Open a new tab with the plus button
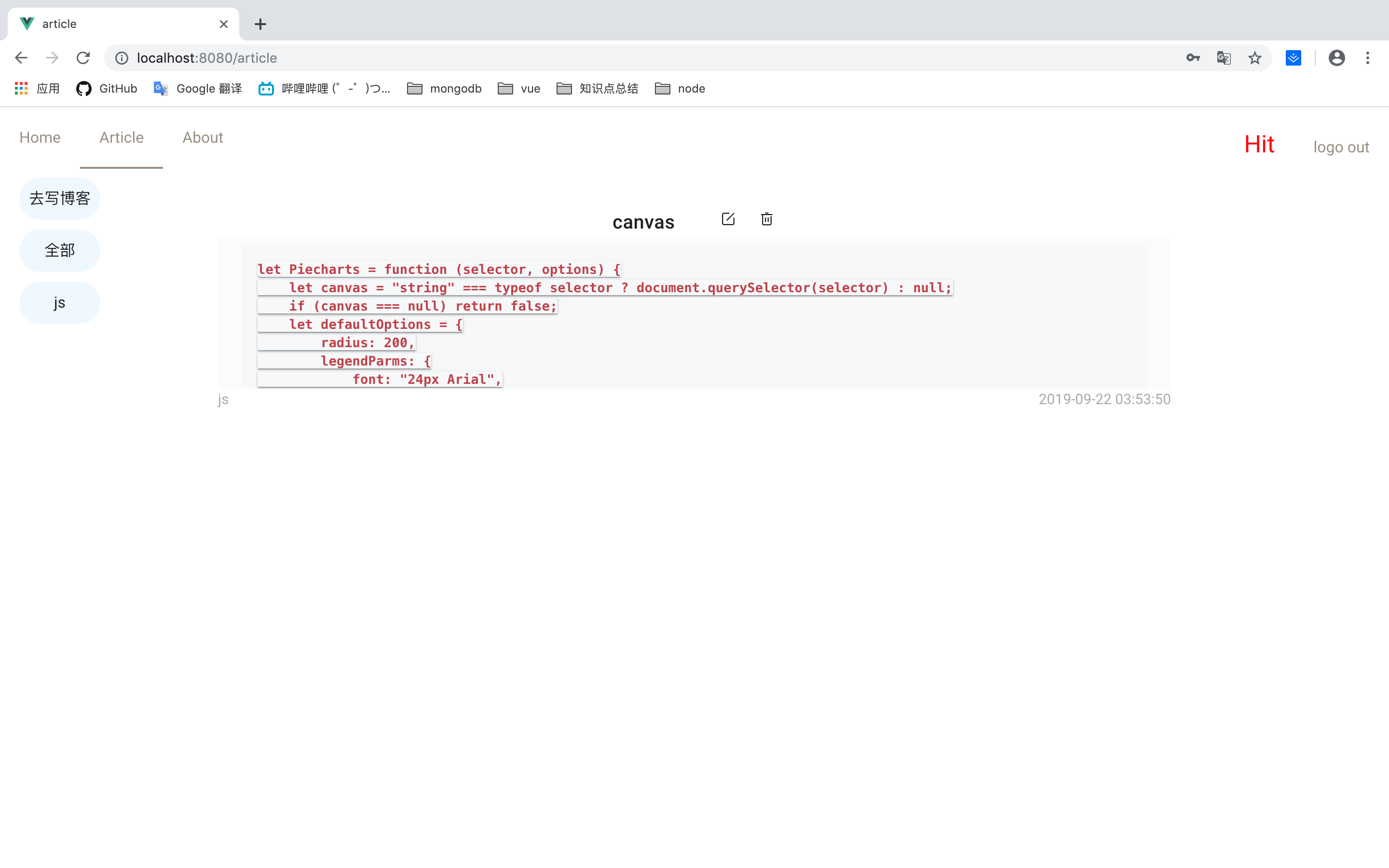The image size is (1389, 868). click(x=260, y=24)
